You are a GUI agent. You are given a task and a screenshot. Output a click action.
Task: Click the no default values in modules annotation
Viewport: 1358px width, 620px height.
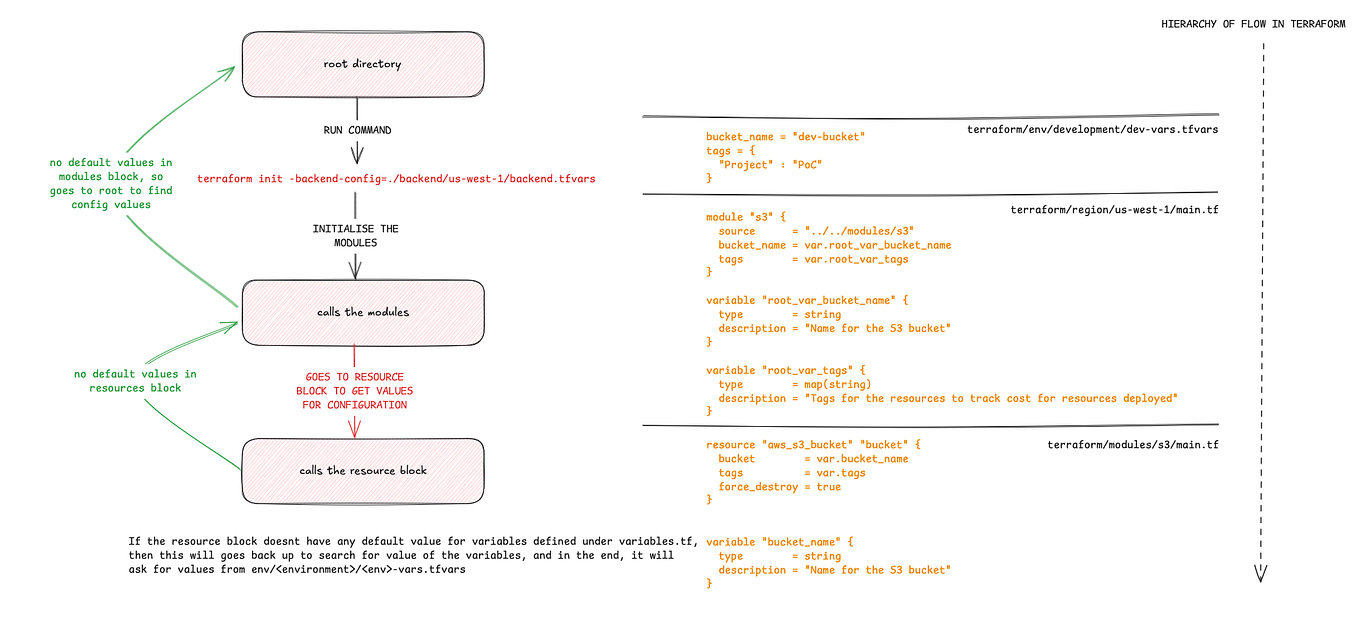(x=110, y=183)
